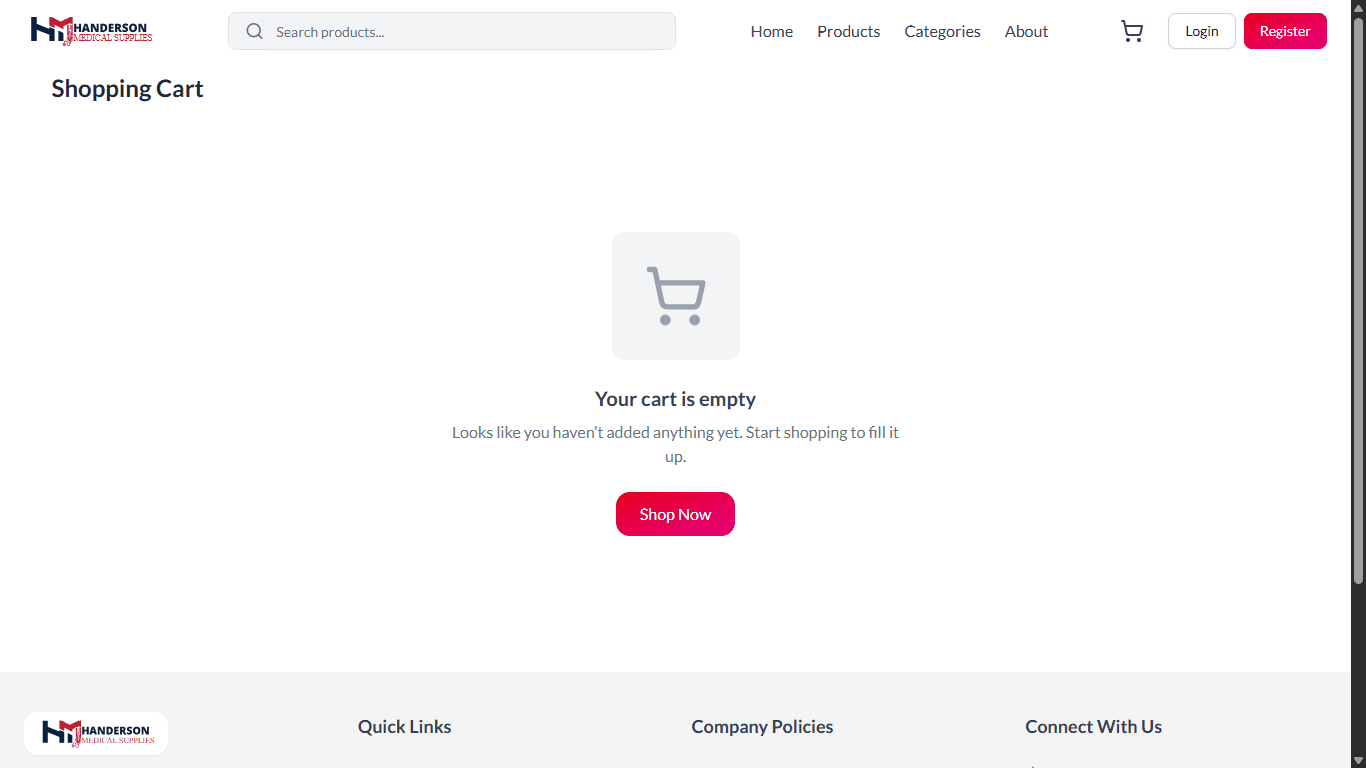Click the footer Handerson Medical Supplies logo
This screenshot has height=768, width=1366.
(96, 733)
